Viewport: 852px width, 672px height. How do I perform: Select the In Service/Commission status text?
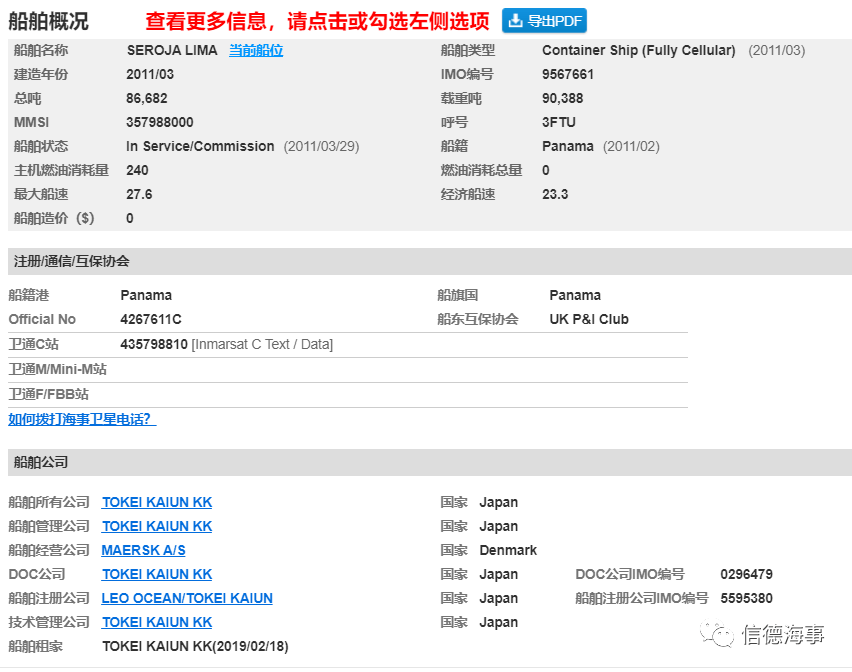200,146
